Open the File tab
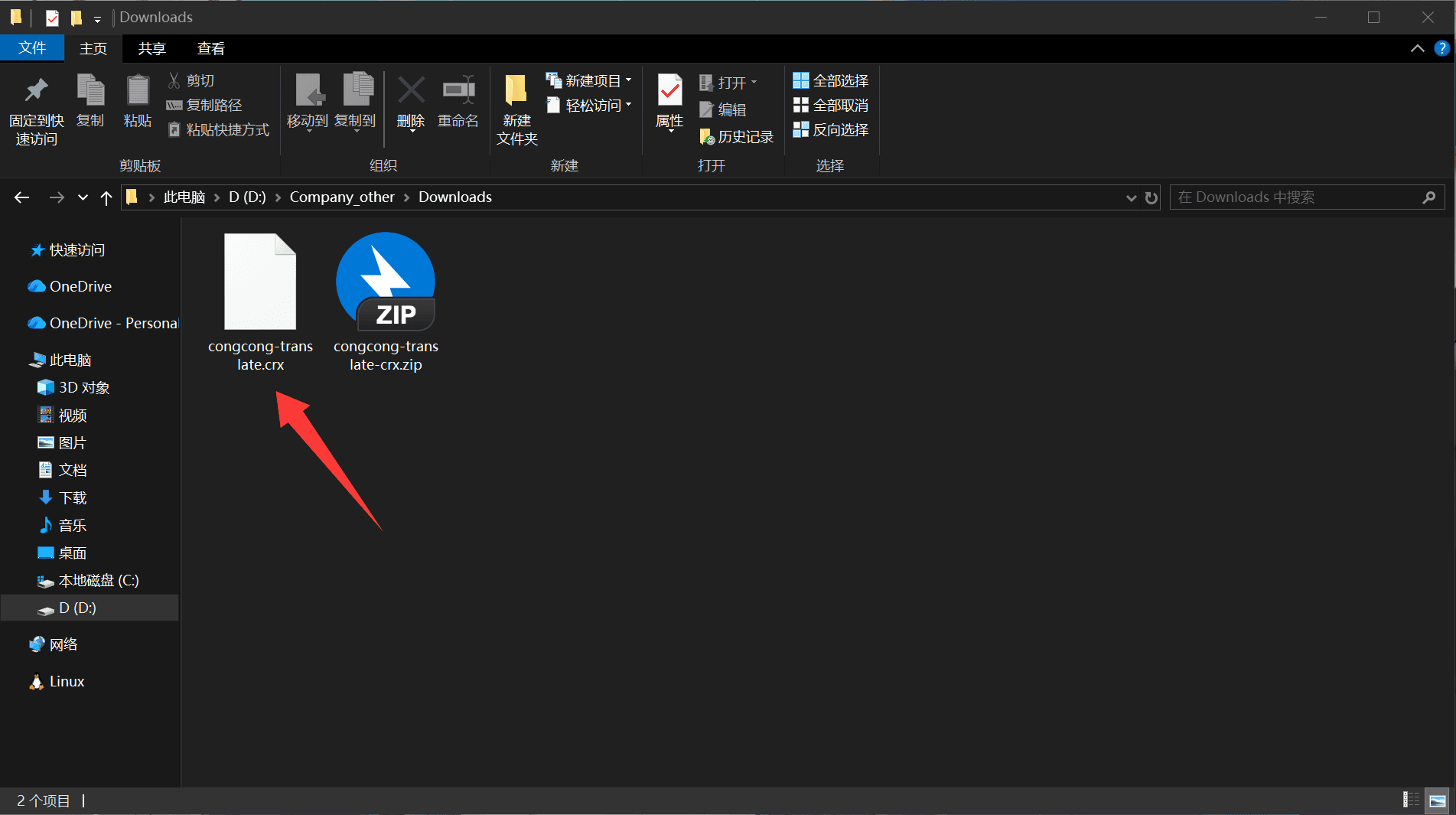This screenshot has height=815, width=1456. coord(32,48)
